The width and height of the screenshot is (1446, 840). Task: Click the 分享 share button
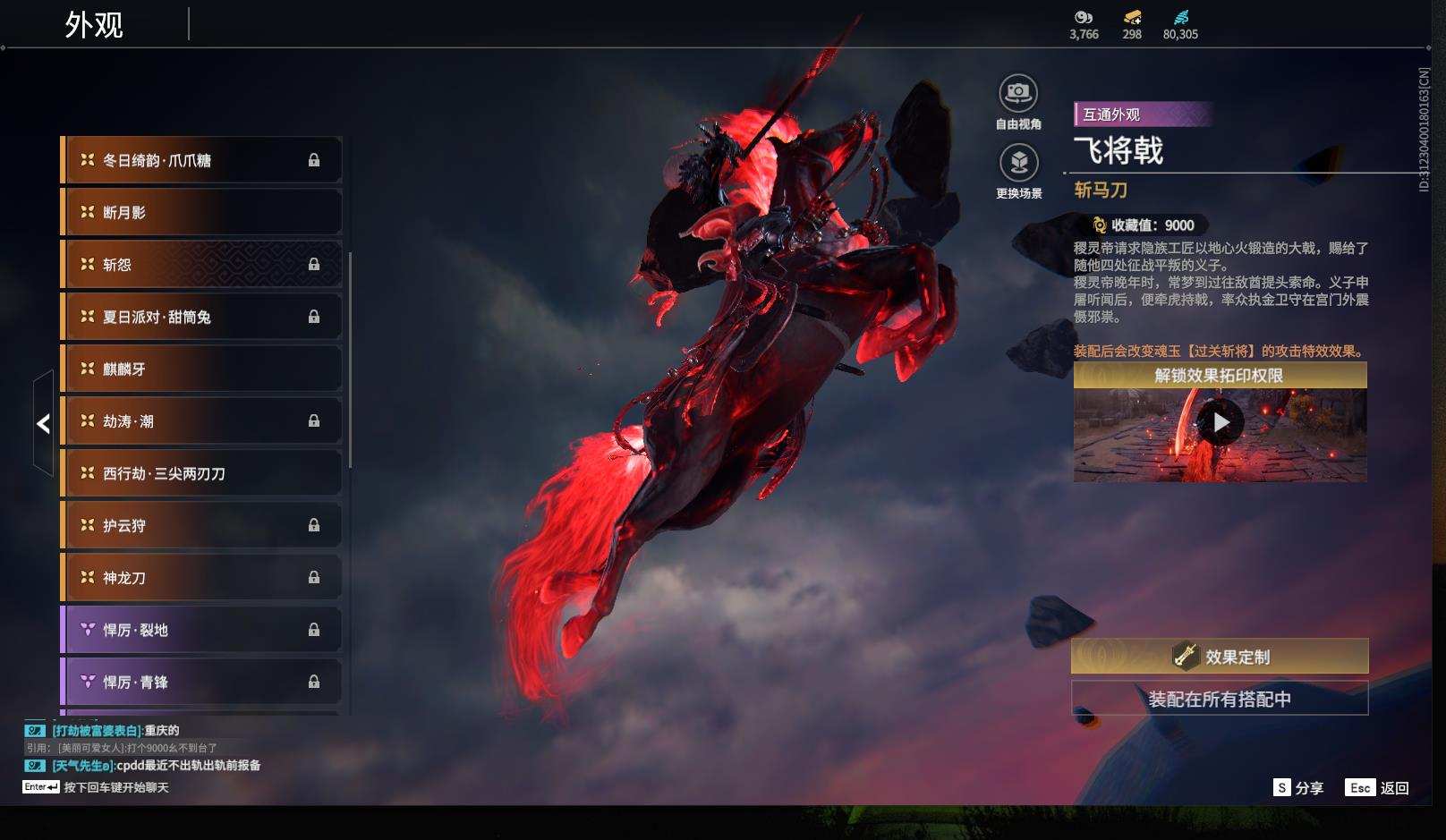pyautogui.click(x=1298, y=788)
